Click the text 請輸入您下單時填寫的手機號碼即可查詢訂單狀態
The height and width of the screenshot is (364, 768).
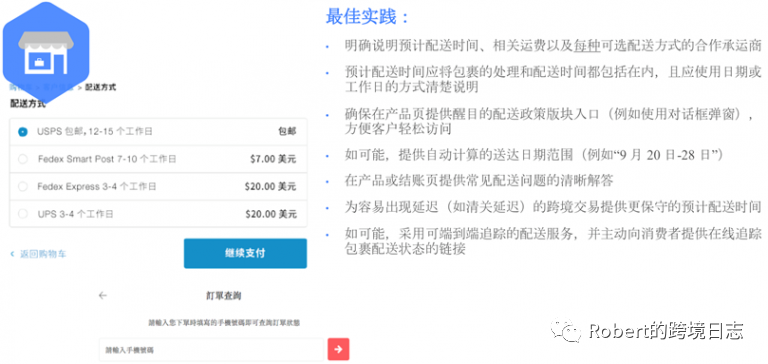tap(224, 323)
